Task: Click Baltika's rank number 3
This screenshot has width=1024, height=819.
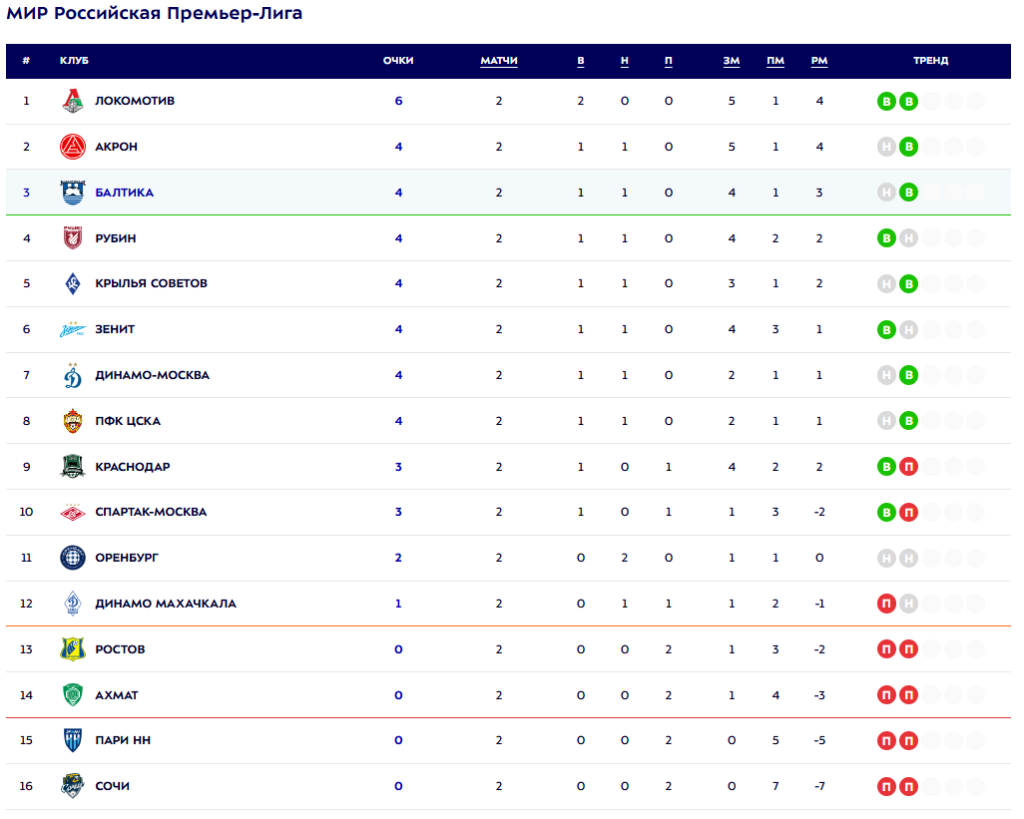Action: (x=26, y=193)
